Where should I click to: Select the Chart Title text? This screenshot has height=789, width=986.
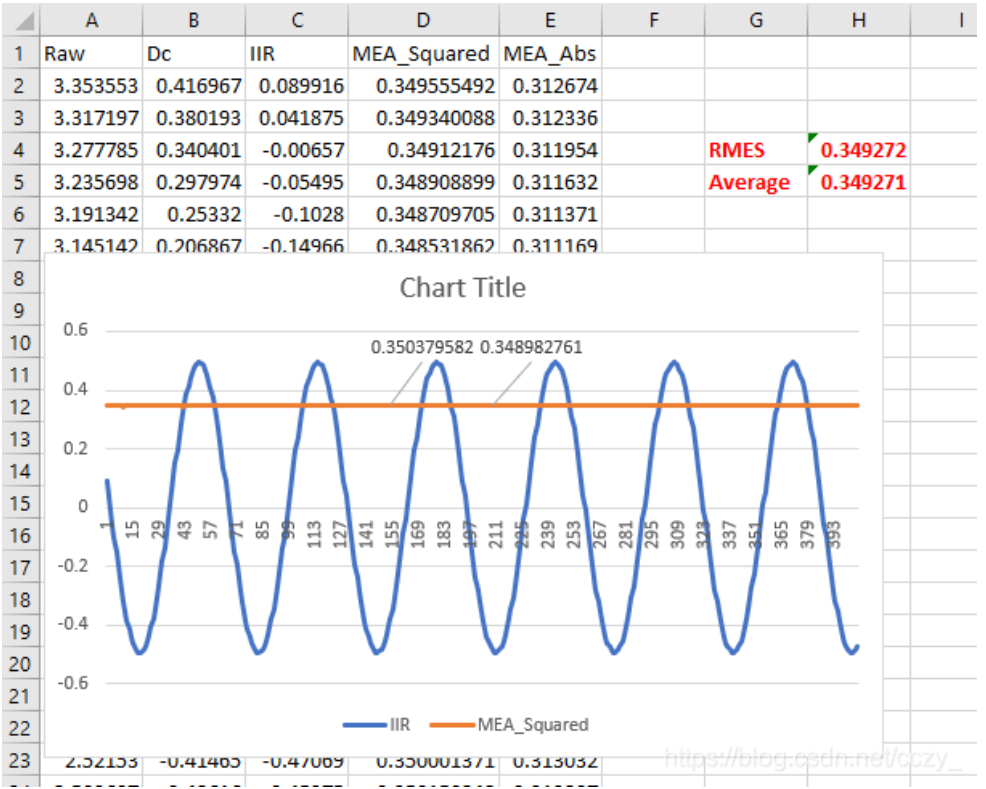pos(462,288)
